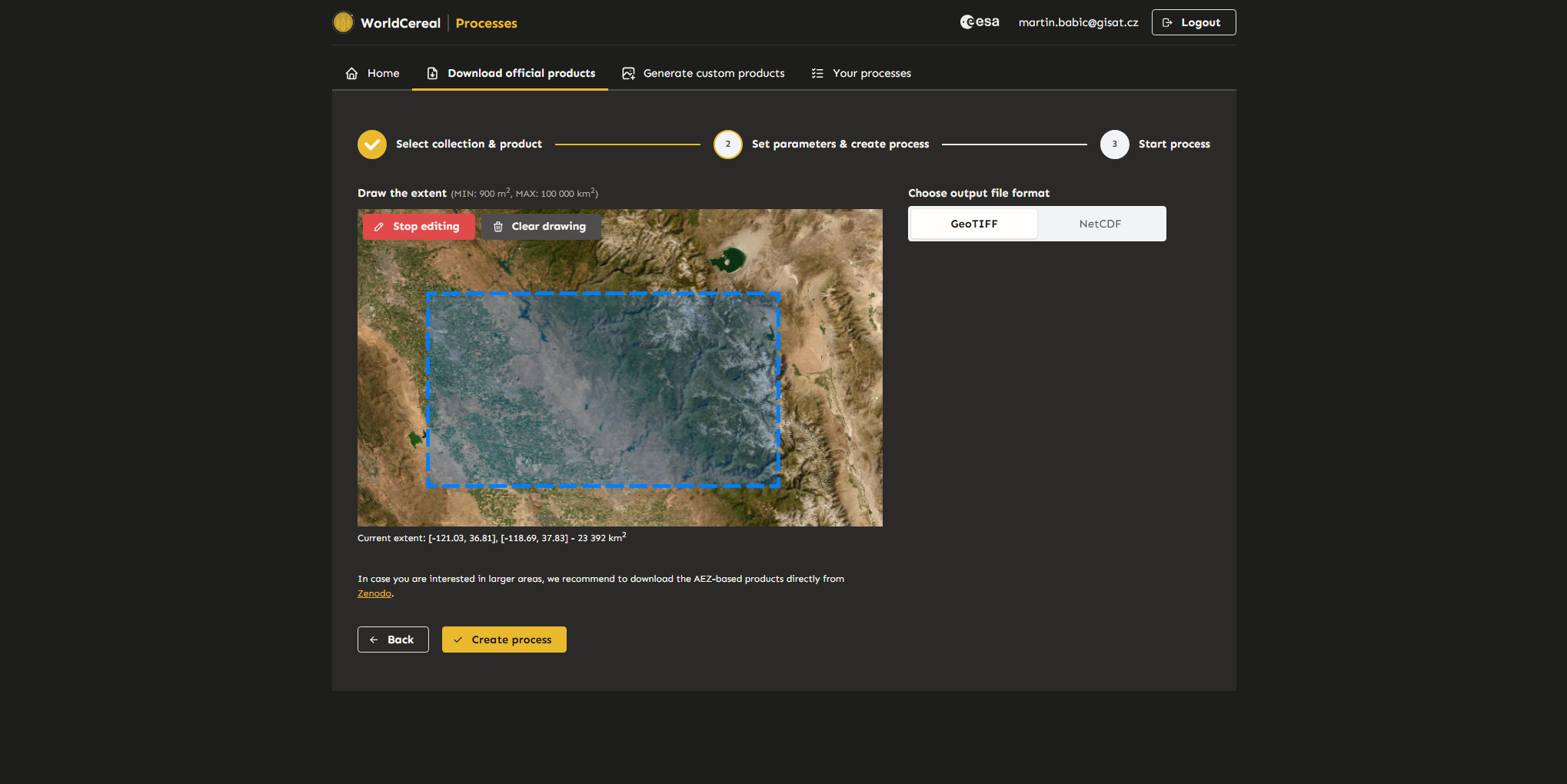The image size is (1567, 784).
Task: Click the completed step checkmark circle
Action: point(372,145)
